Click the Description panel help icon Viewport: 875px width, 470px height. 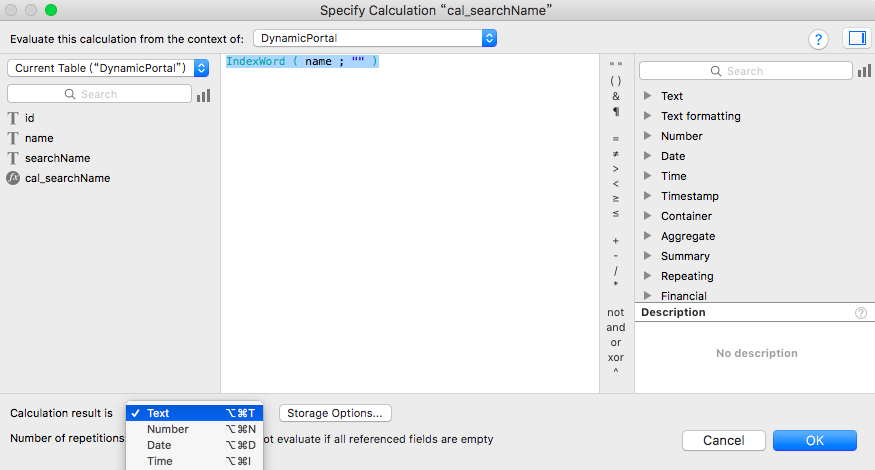(x=861, y=313)
